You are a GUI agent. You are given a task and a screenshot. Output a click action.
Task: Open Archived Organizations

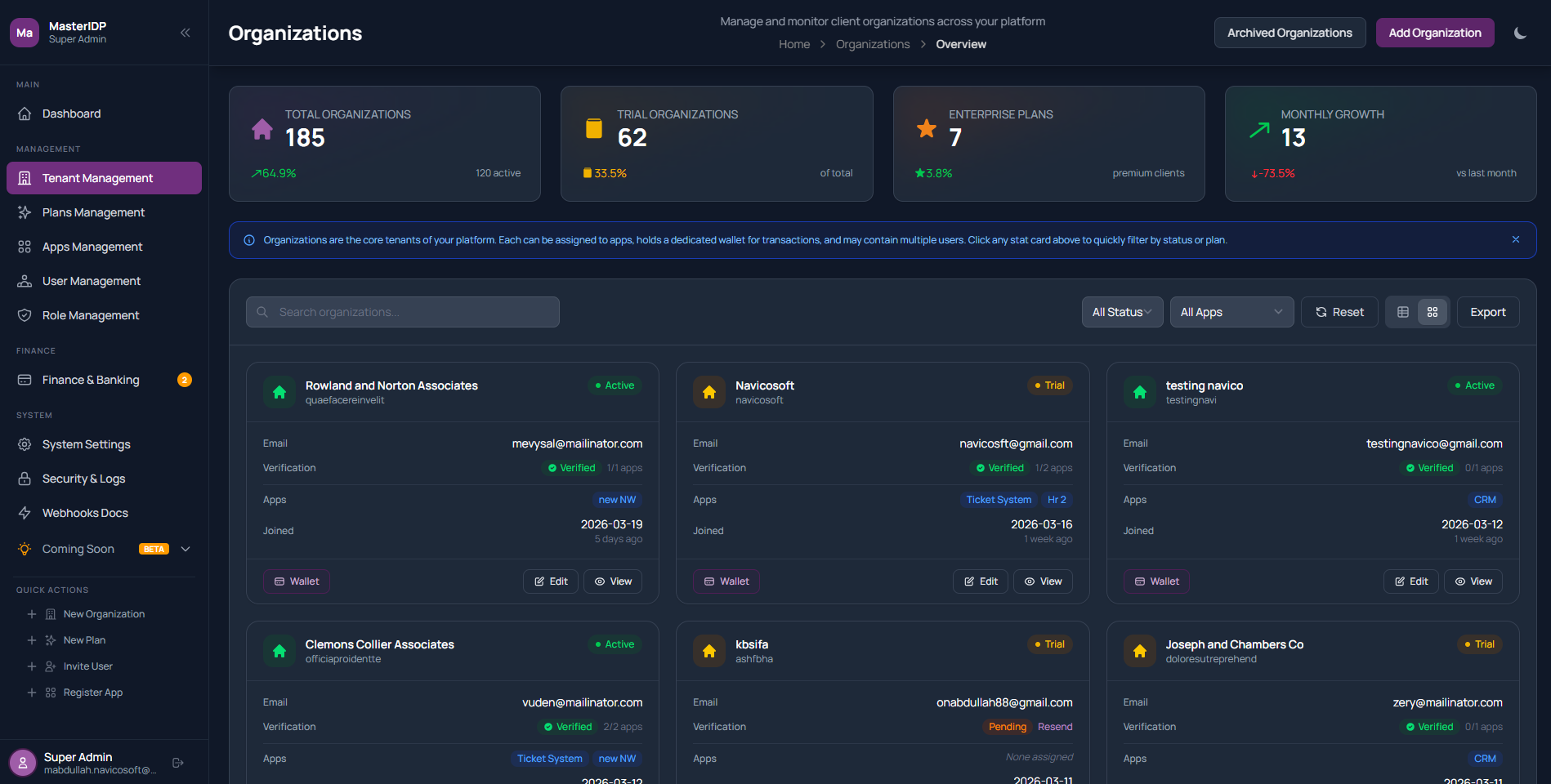[x=1290, y=33]
